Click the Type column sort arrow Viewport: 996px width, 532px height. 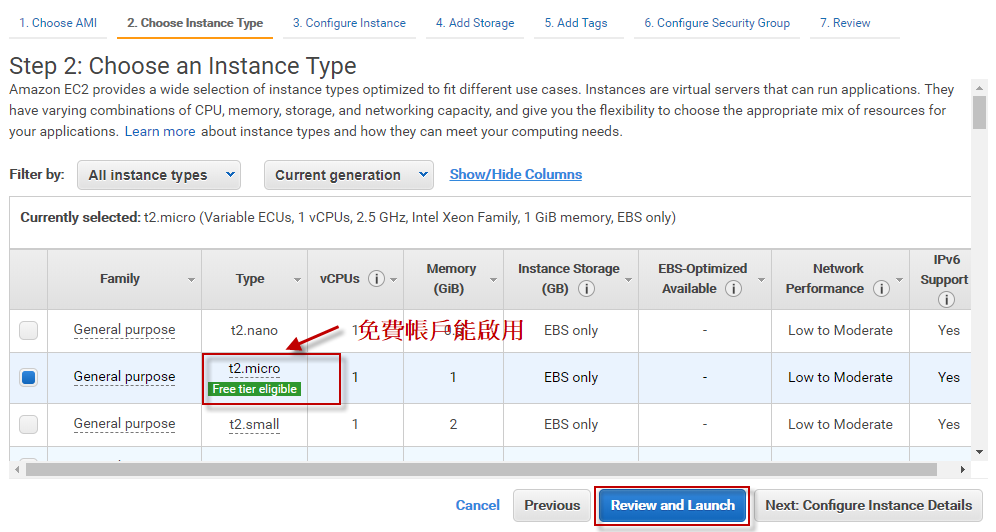pos(297,280)
